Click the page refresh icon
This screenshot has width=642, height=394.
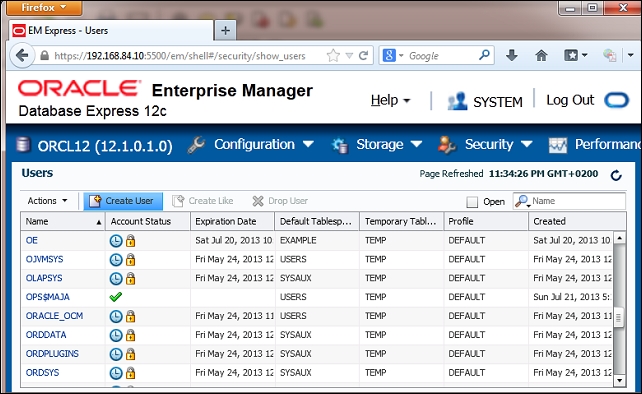tap(616, 175)
